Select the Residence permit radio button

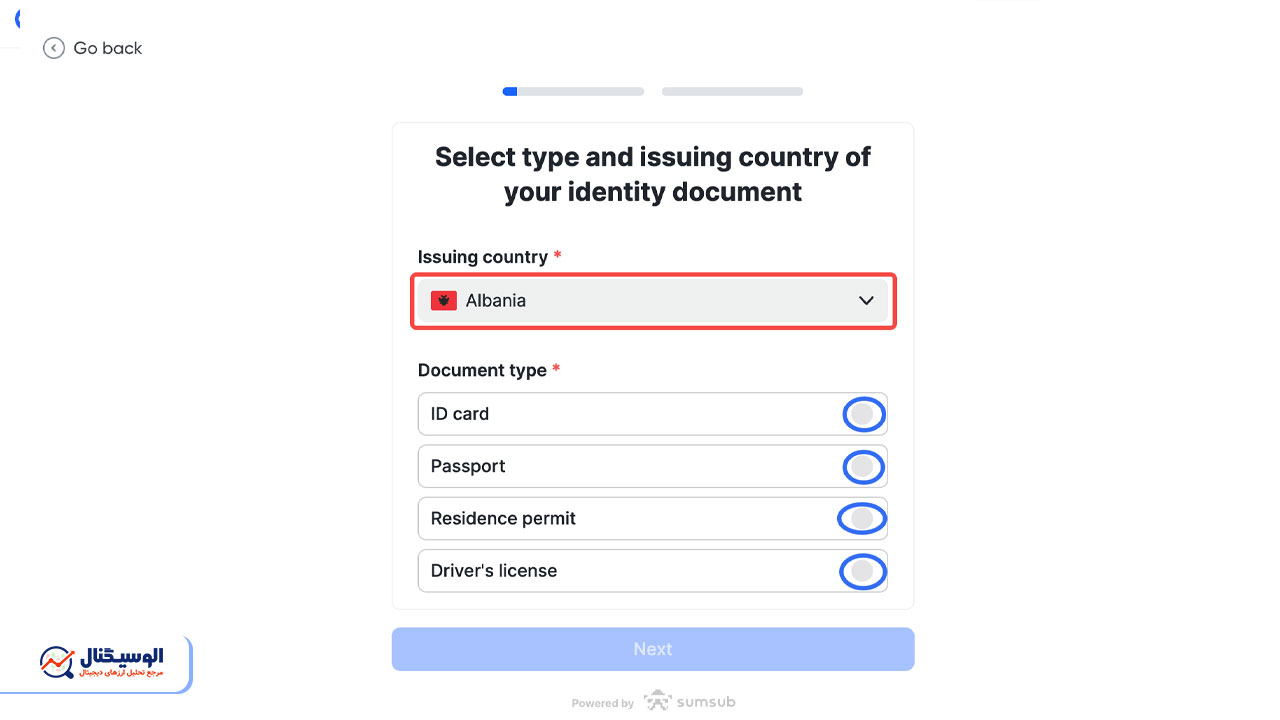coord(862,518)
